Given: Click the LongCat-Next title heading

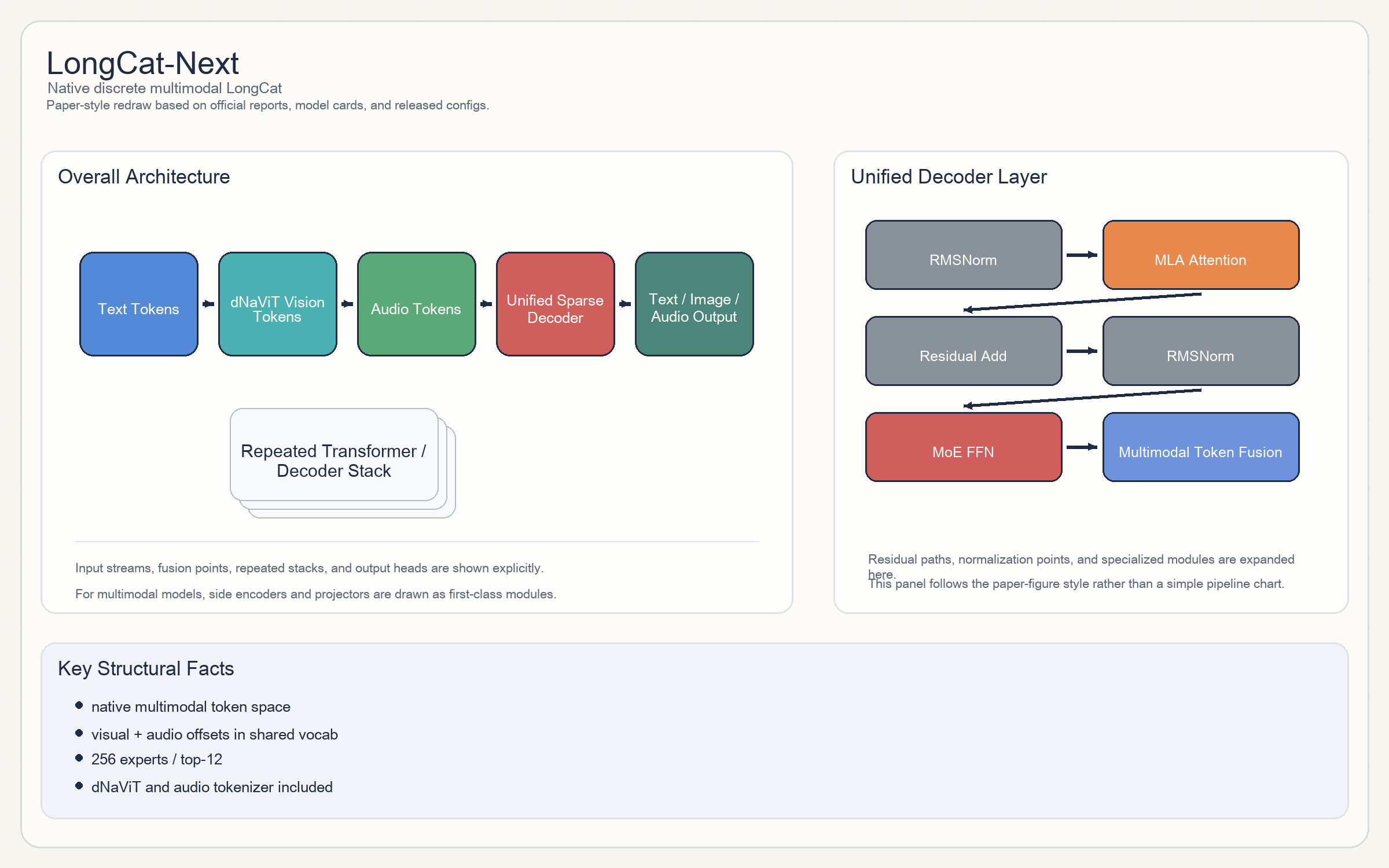Looking at the screenshot, I should (142, 63).
